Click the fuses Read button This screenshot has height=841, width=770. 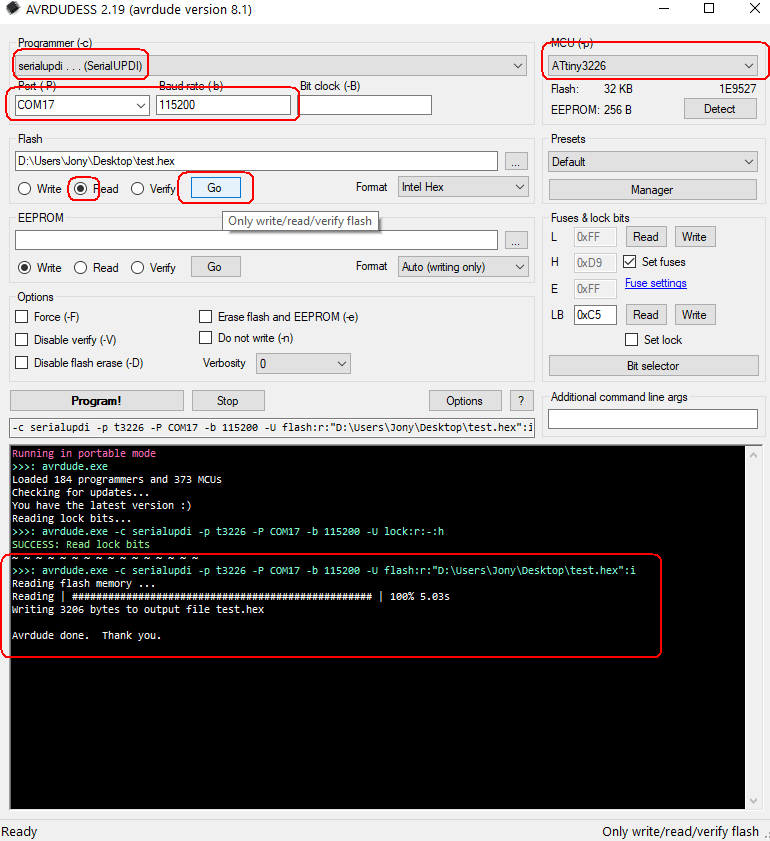tap(646, 237)
